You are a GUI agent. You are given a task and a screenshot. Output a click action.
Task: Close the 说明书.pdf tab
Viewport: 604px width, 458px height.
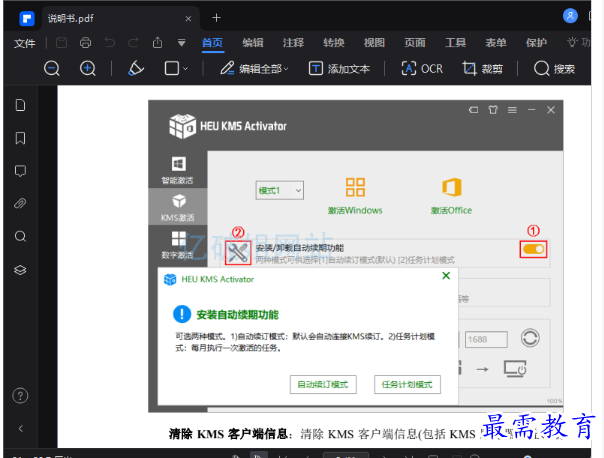(x=188, y=18)
